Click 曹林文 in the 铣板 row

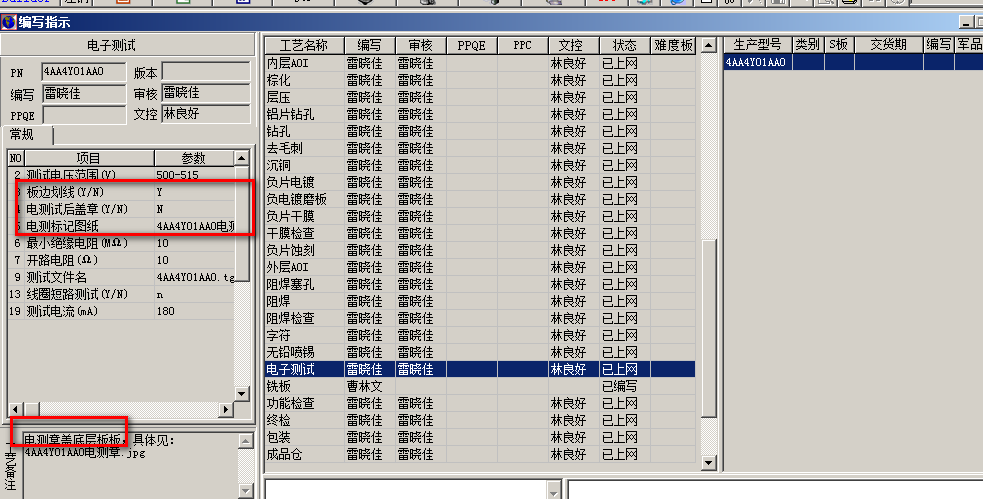(x=364, y=386)
